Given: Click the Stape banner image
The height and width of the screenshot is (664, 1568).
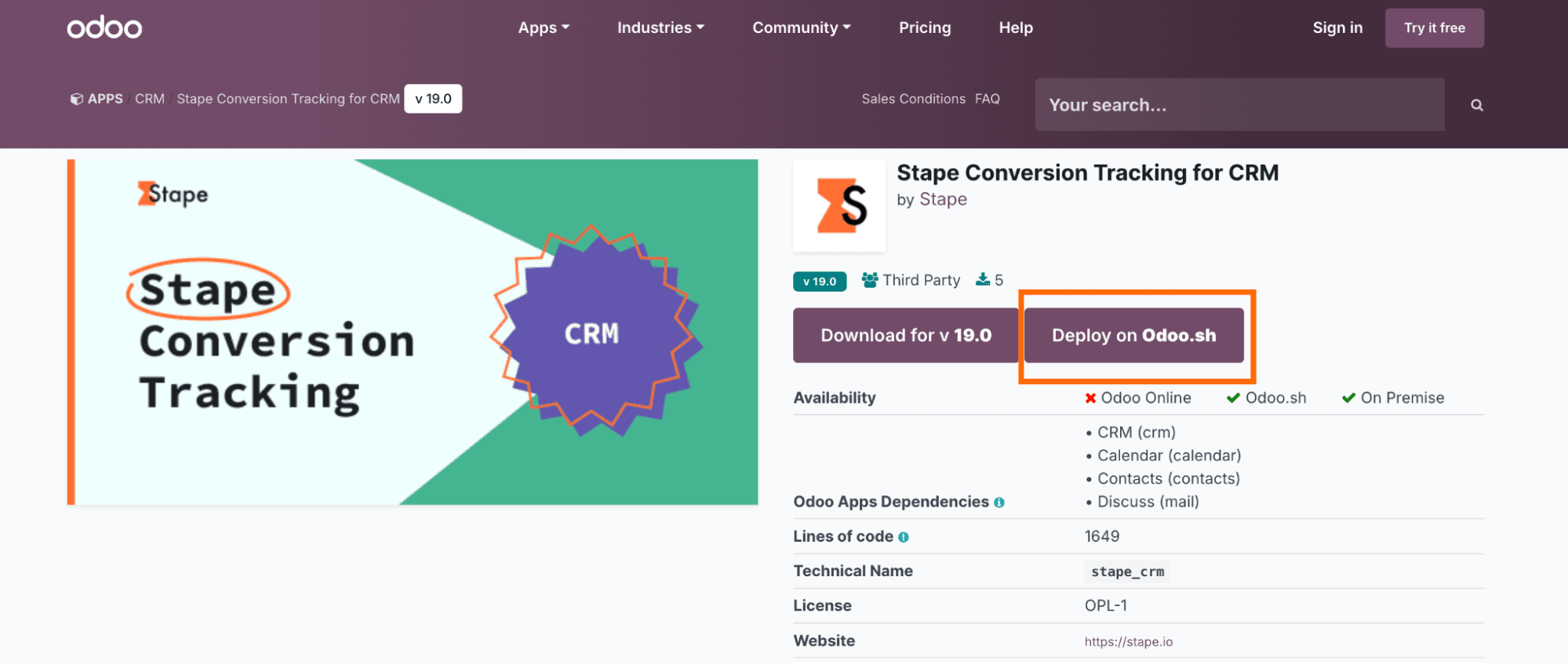Looking at the screenshot, I should coord(413,332).
